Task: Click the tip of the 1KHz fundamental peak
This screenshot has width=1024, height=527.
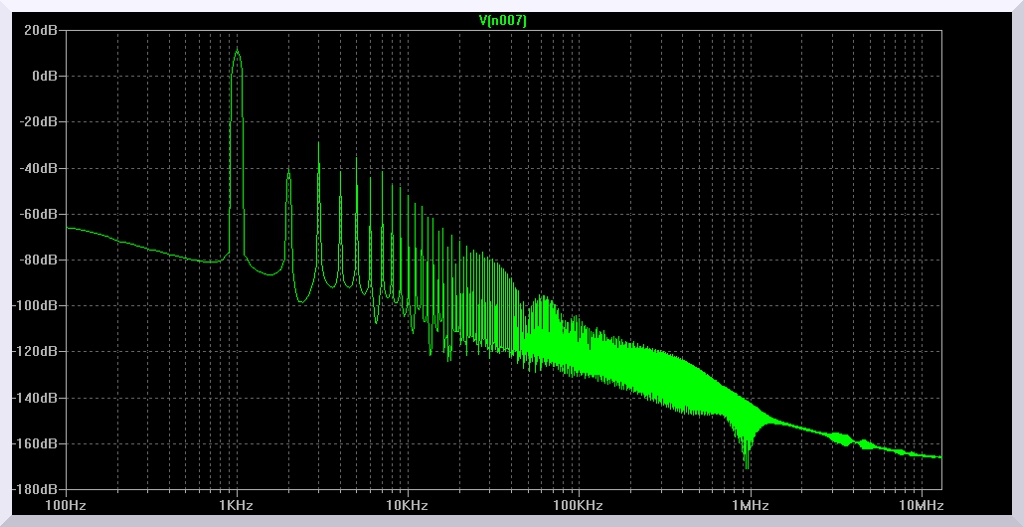Action: tap(237, 49)
